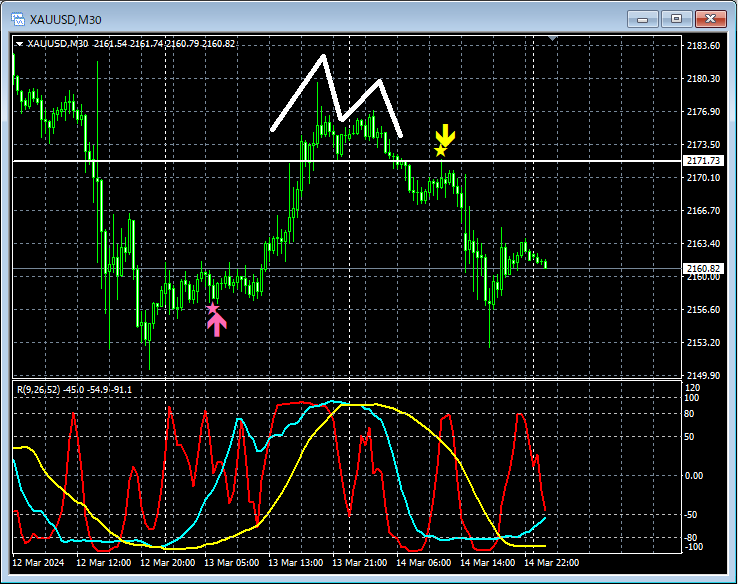
Task: Click the 13 Mar 13:00 time label
Action: pos(296,563)
